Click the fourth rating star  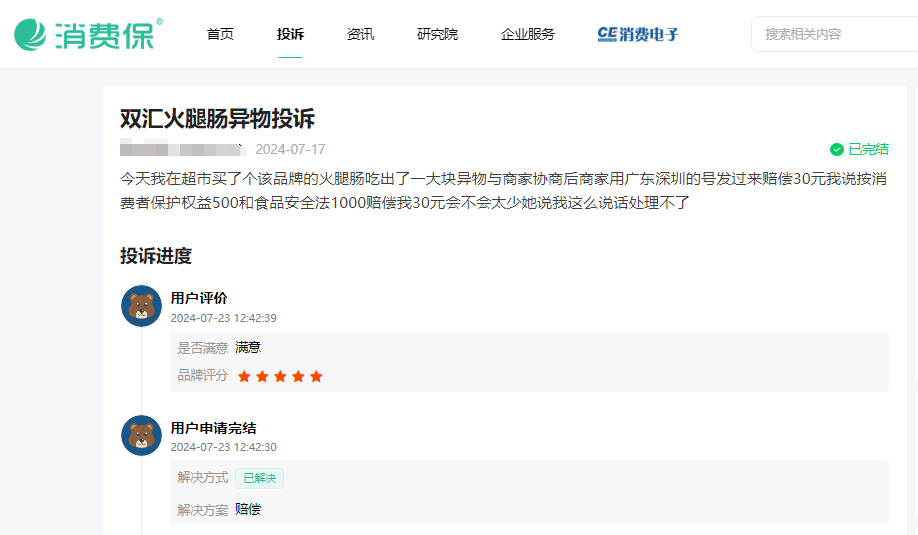299,376
